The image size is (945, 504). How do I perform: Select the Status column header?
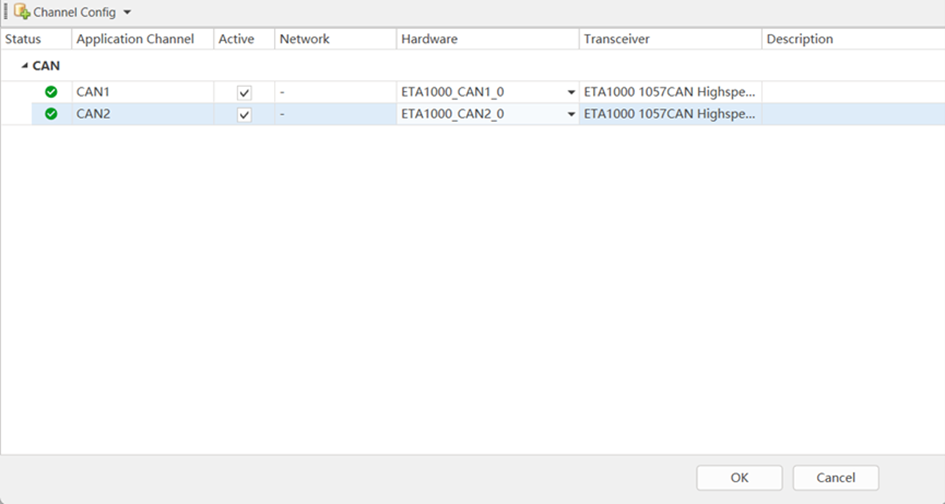tap(23, 39)
